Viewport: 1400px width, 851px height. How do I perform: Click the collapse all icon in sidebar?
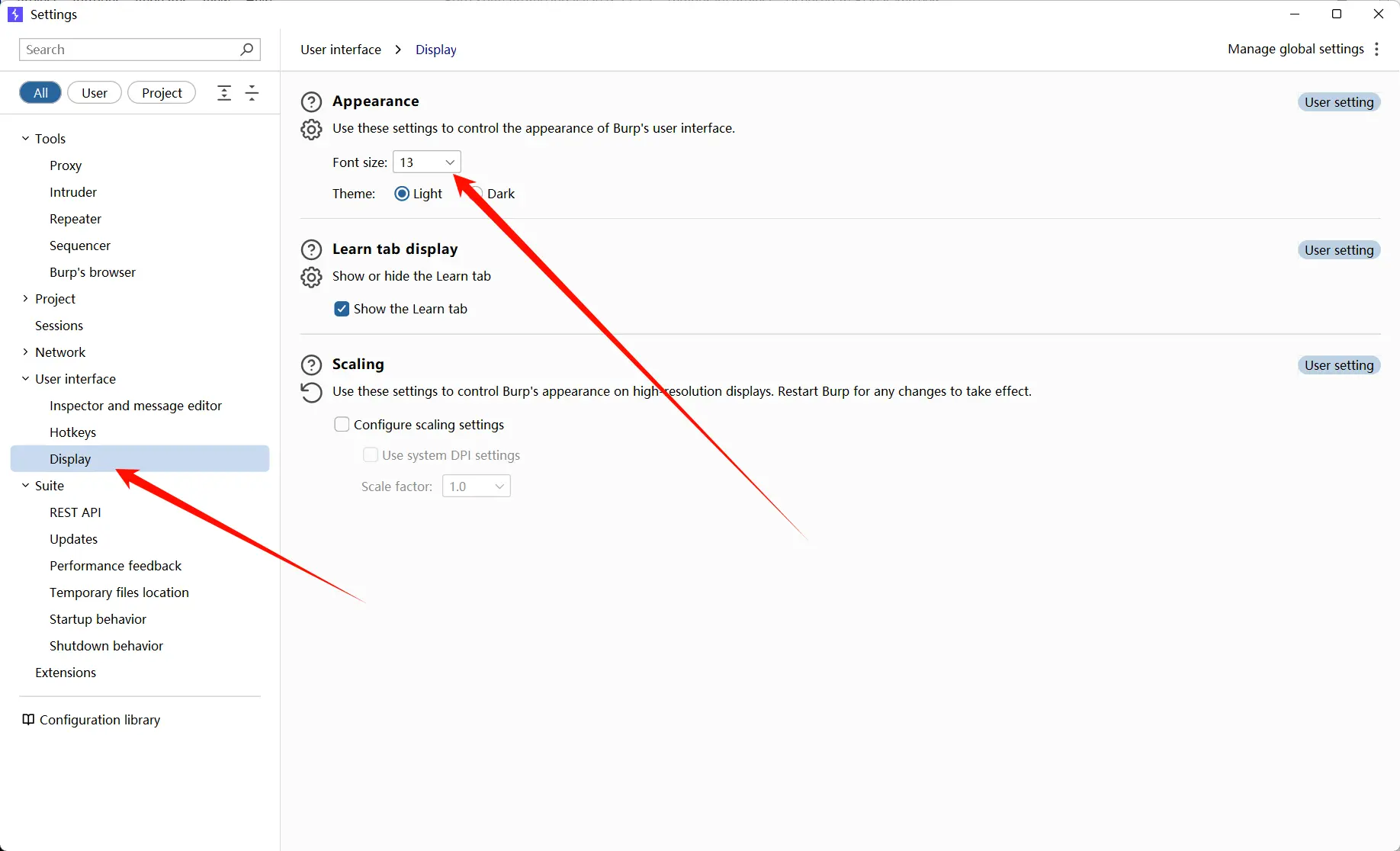pos(252,93)
